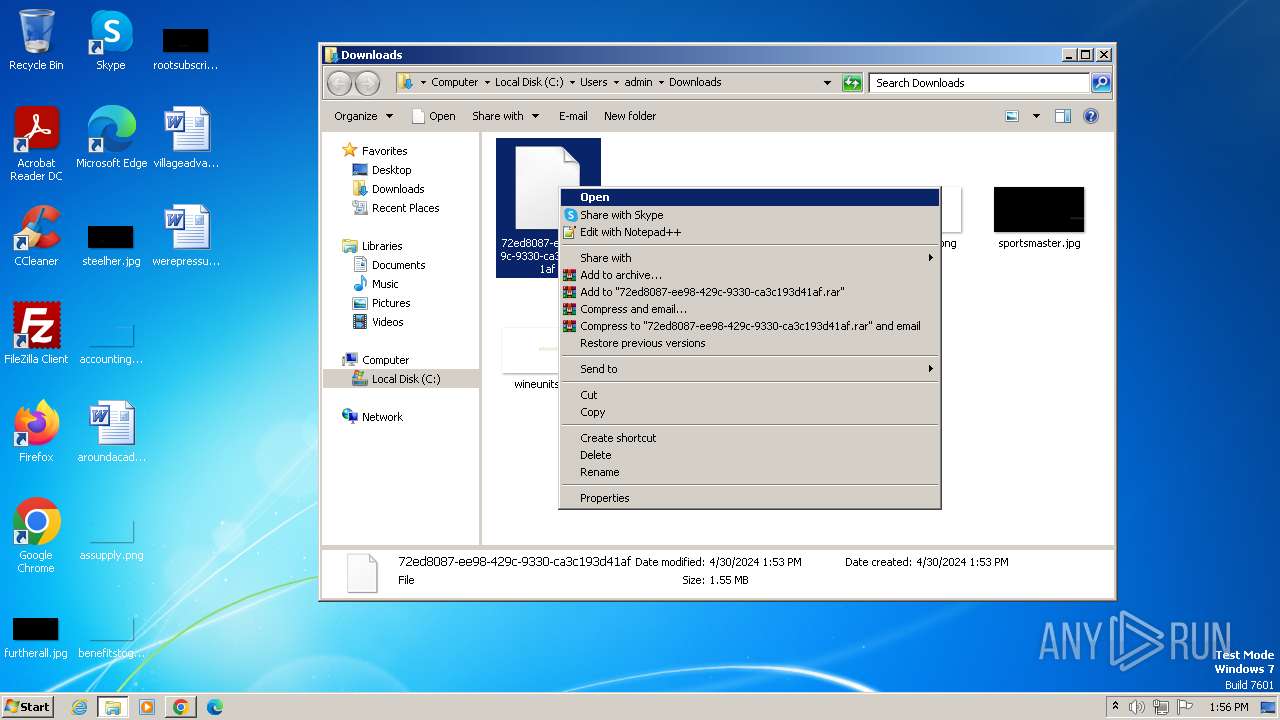Click the Forward navigation arrow in Explorer
Viewport: 1280px width, 720px height.
coord(367,83)
